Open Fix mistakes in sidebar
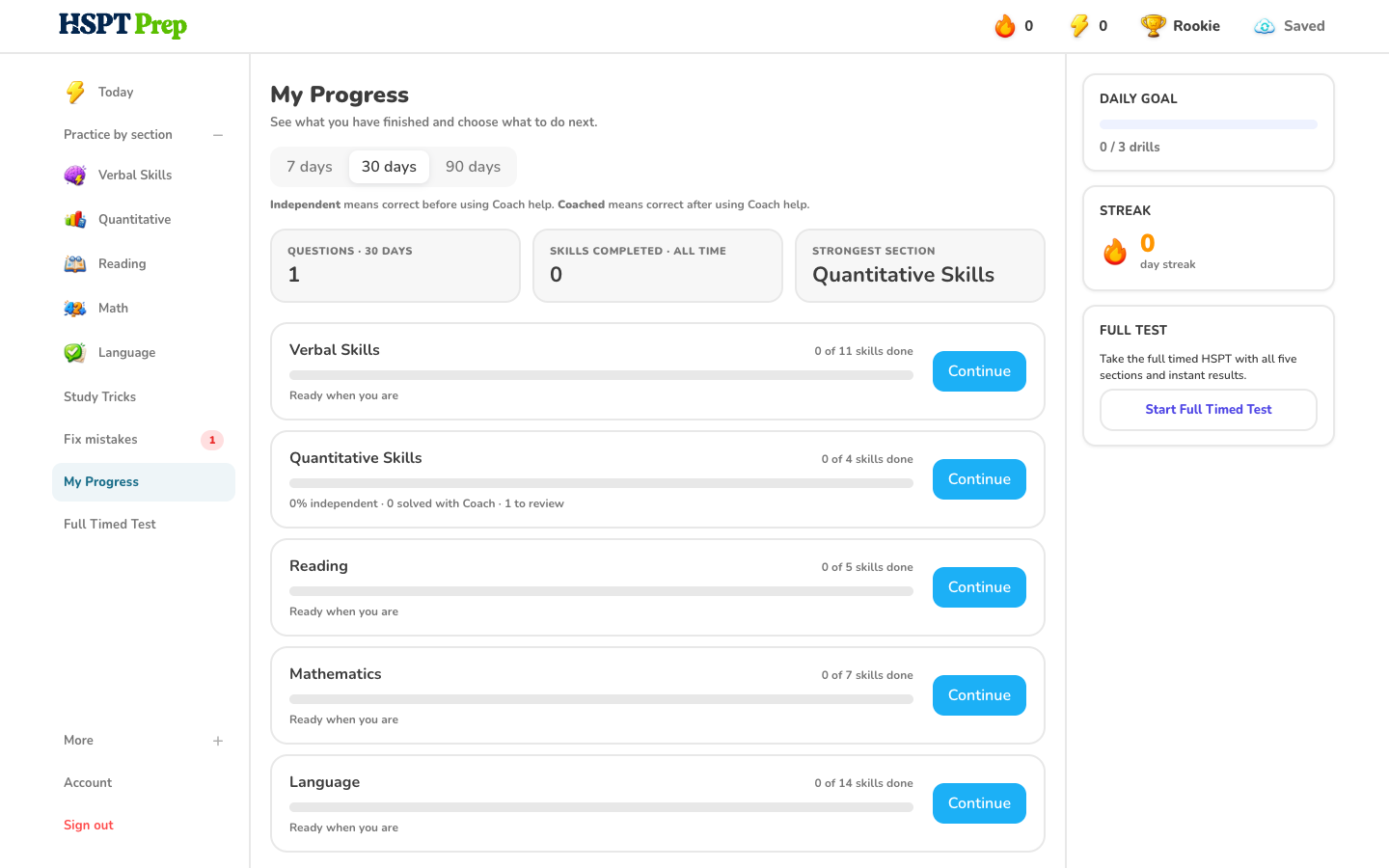Screen dimensions: 1389x868 [x=144, y=440]
